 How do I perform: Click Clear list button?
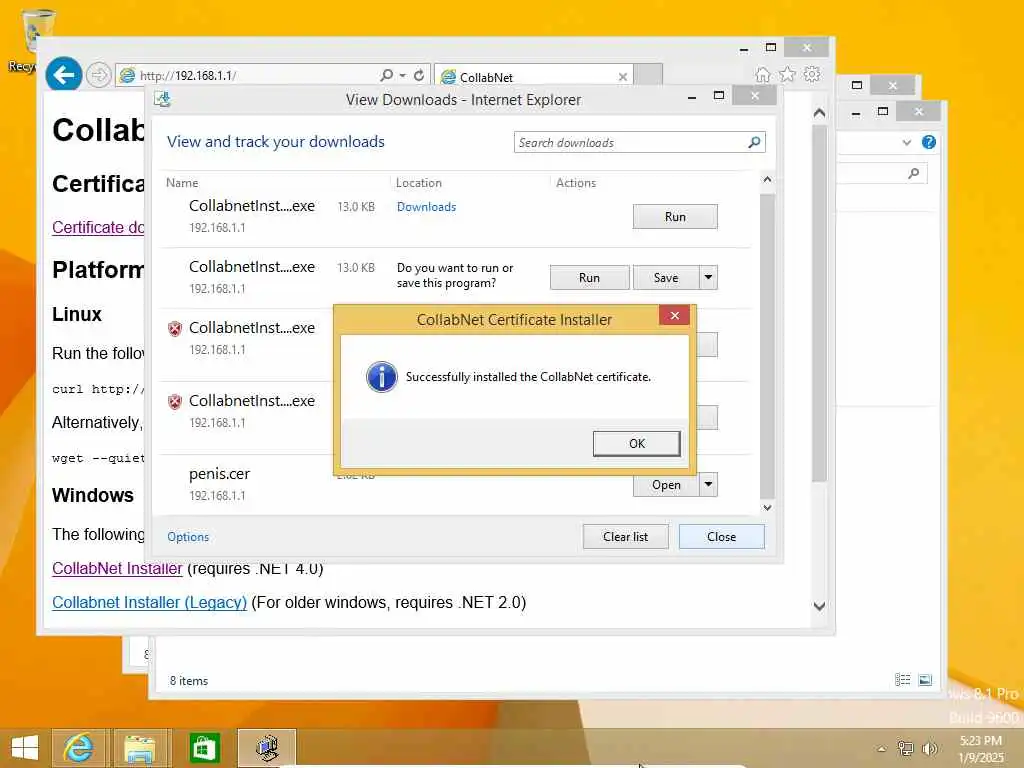pyautogui.click(x=625, y=537)
